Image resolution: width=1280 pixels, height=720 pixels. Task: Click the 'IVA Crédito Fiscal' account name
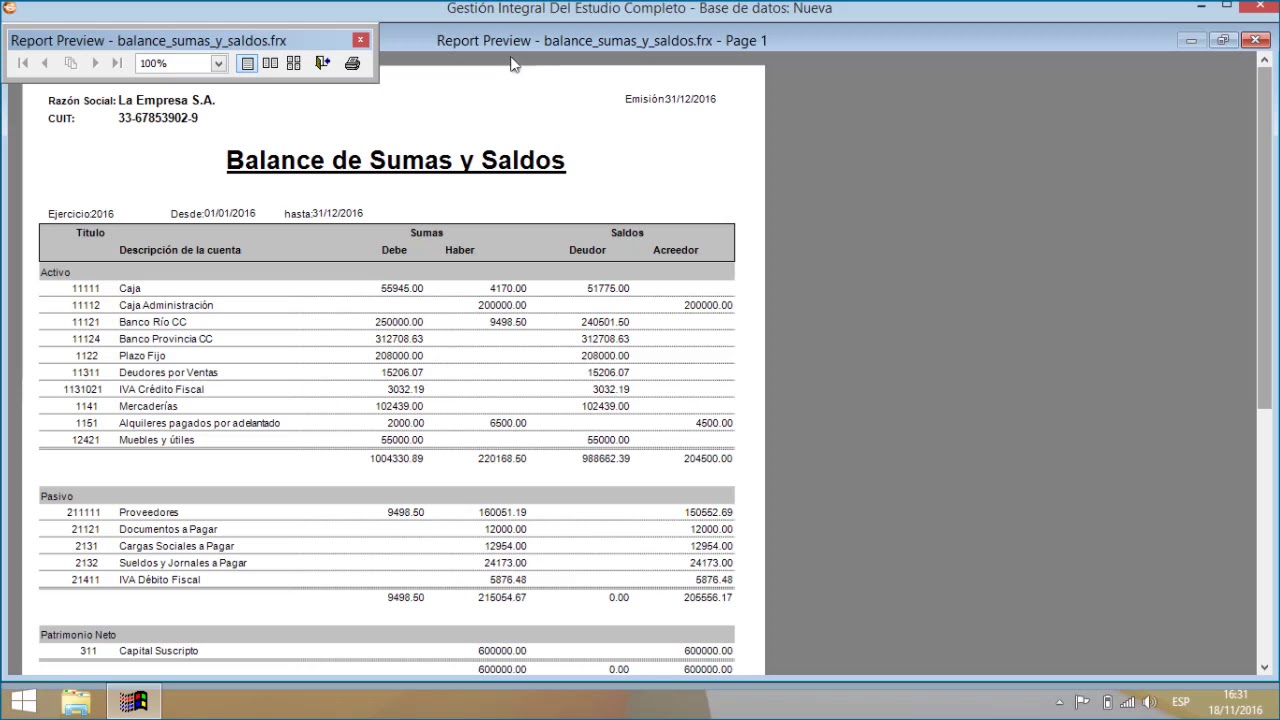coord(161,389)
